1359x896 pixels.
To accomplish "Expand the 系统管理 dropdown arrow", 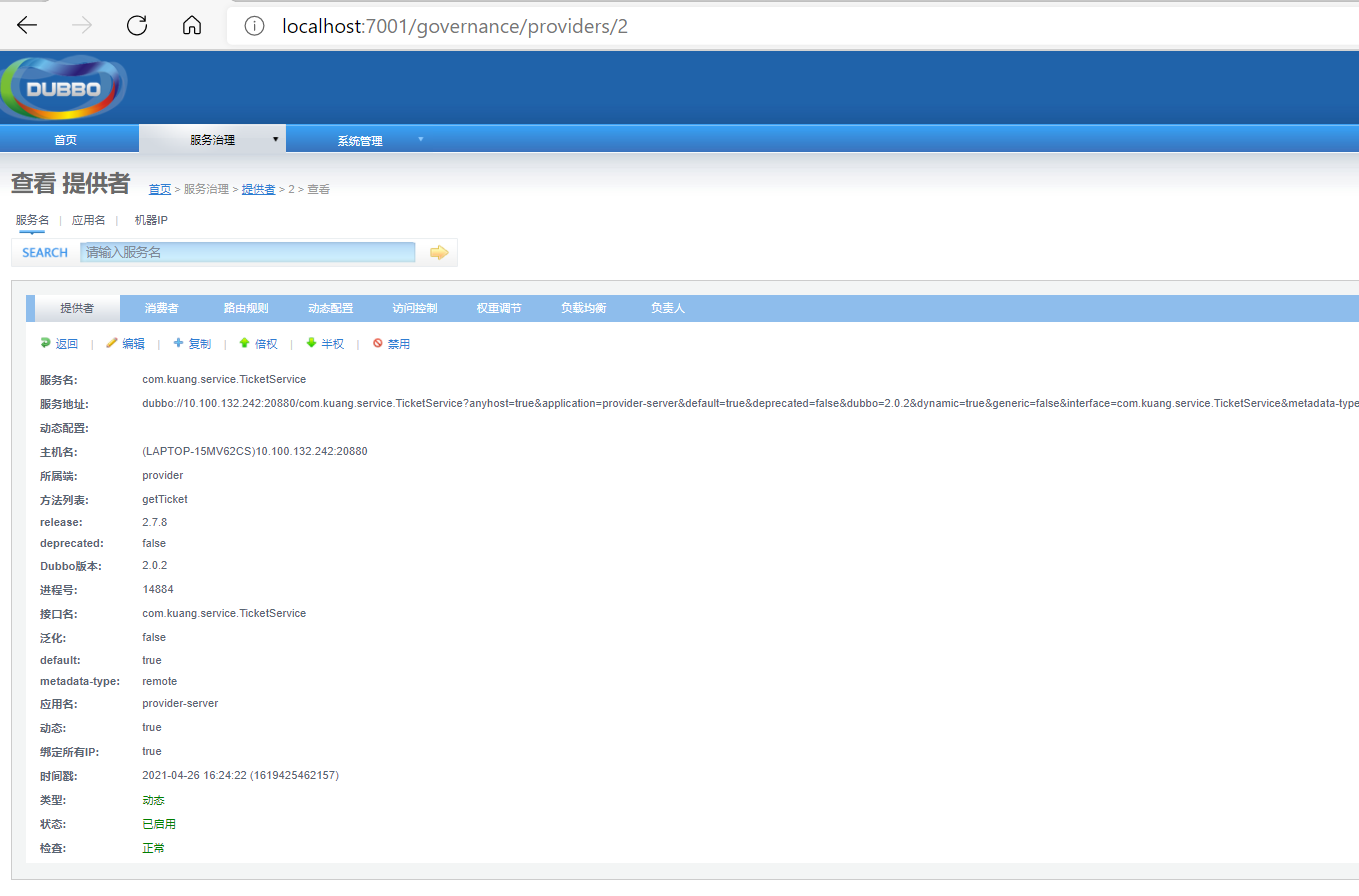I will click(x=420, y=139).
